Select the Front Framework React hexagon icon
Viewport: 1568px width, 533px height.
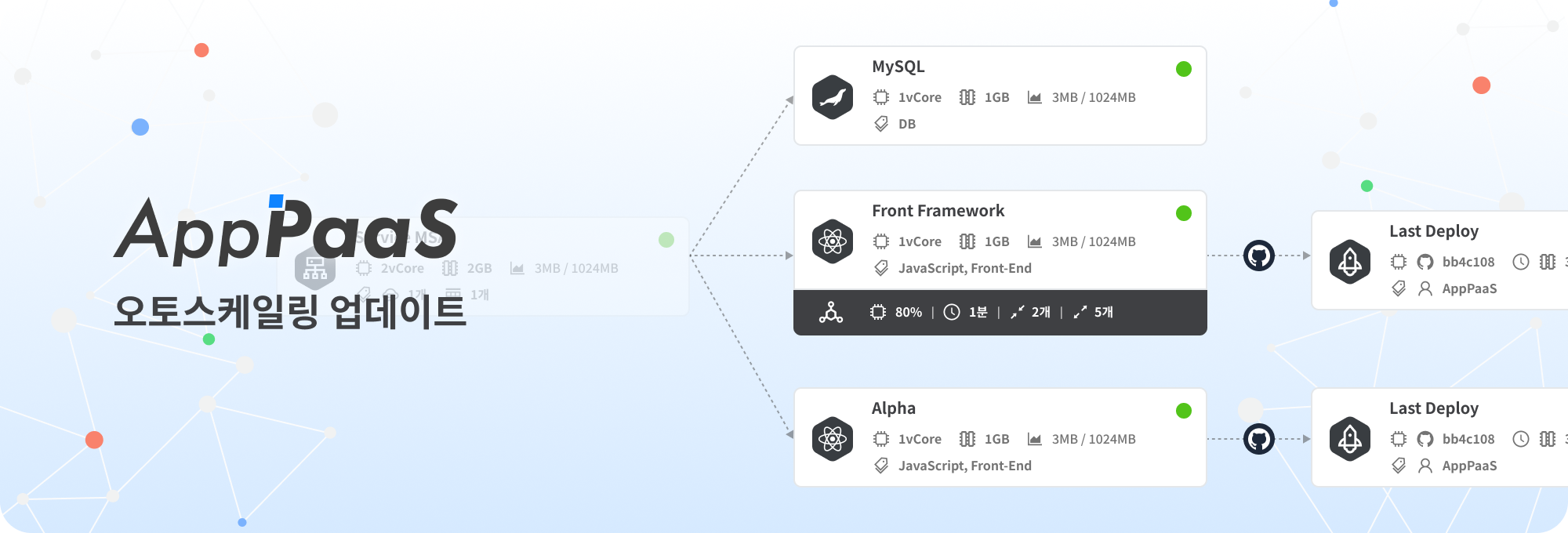point(833,241)
